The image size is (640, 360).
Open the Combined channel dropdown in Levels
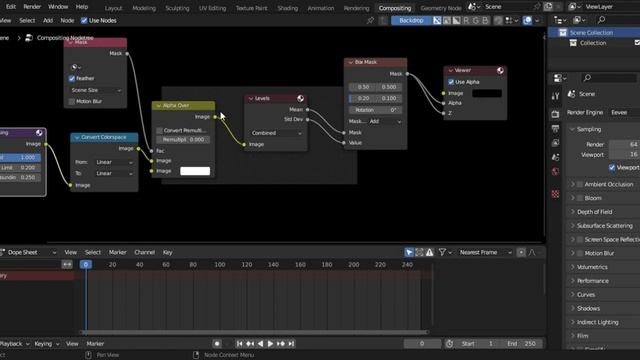coord(276,133)
